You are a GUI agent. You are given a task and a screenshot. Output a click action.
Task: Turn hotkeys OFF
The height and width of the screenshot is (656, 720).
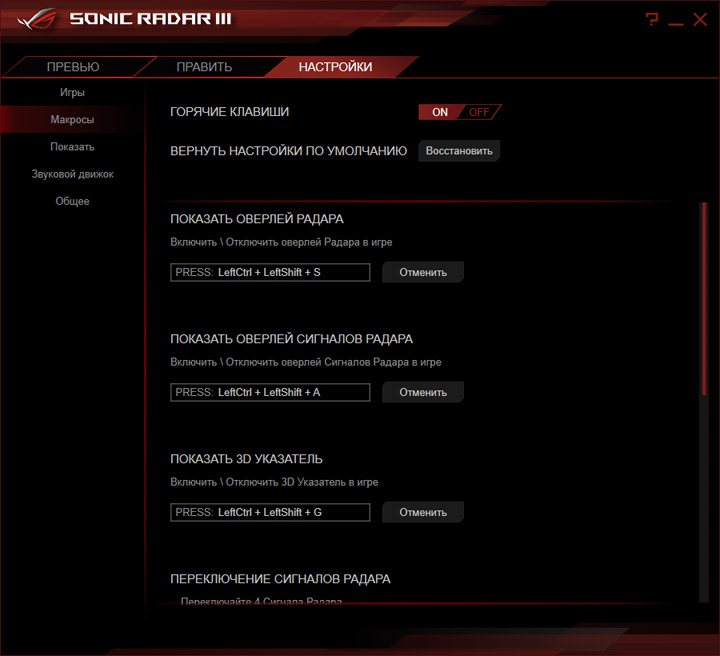(479, 112)
